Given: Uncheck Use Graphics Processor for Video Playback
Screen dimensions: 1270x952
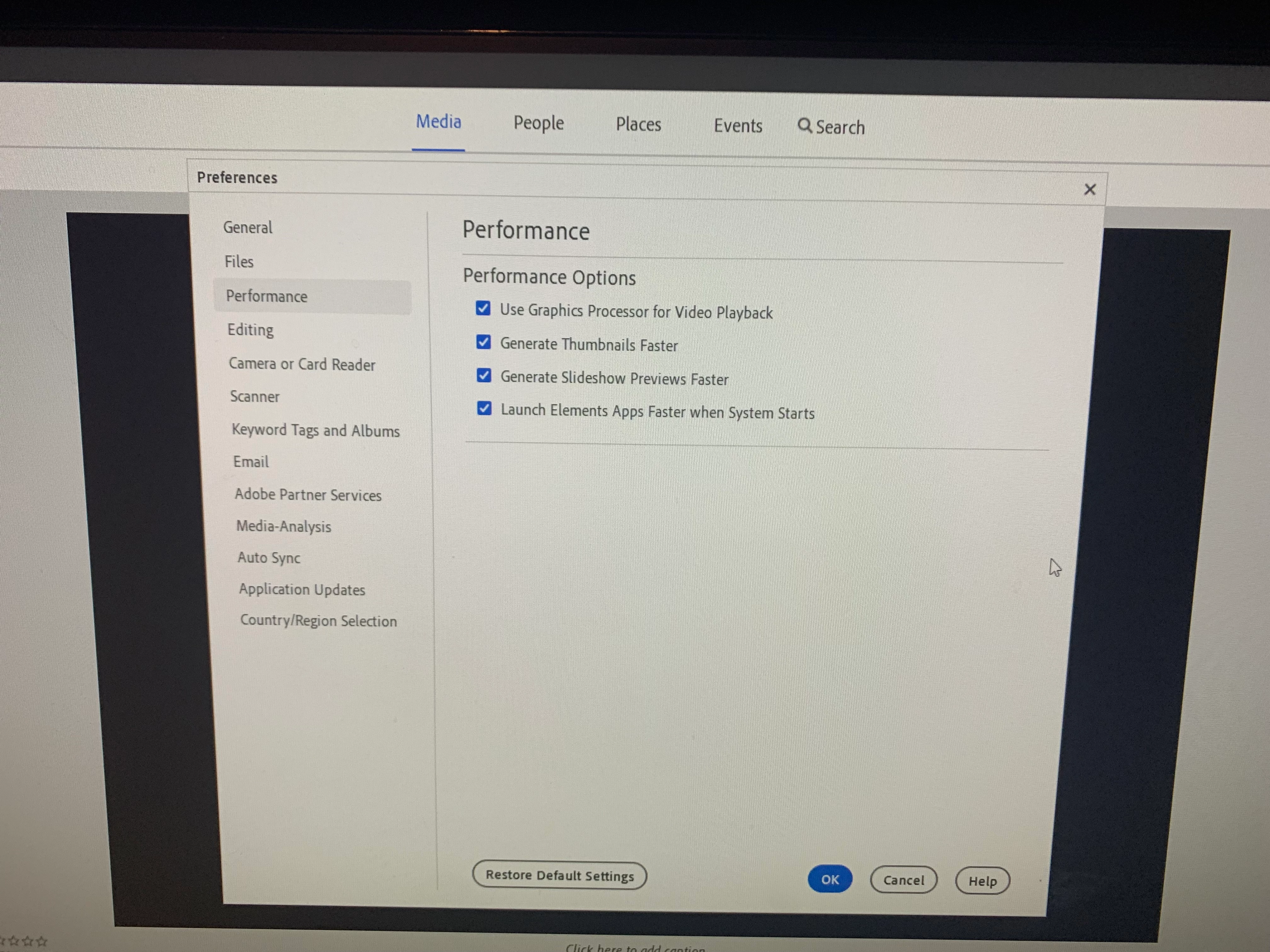Looking at the screenshot, I should click(x=483, y=309).
